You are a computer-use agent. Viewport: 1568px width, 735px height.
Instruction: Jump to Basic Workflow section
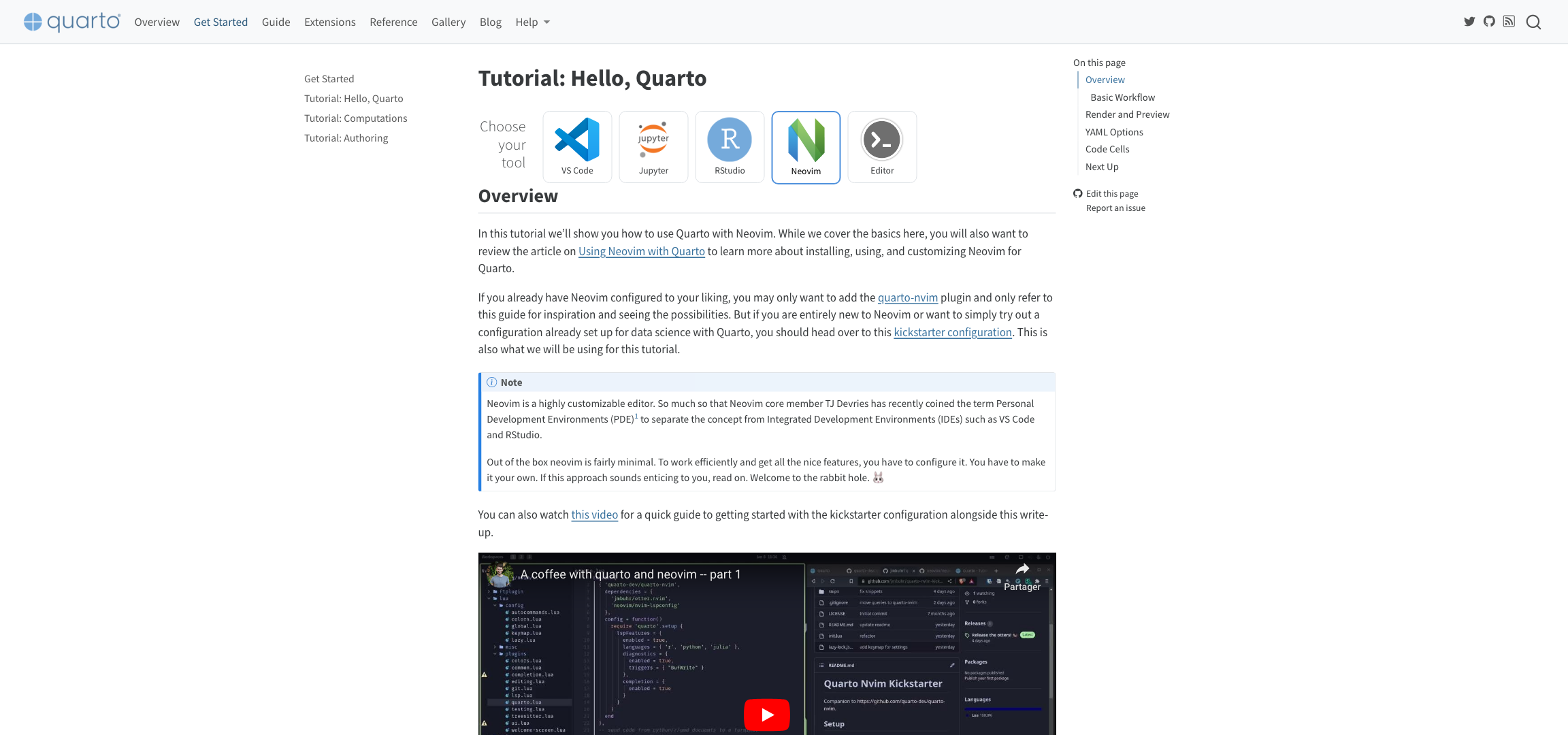pyautogui.click(x=1123, y=97)
